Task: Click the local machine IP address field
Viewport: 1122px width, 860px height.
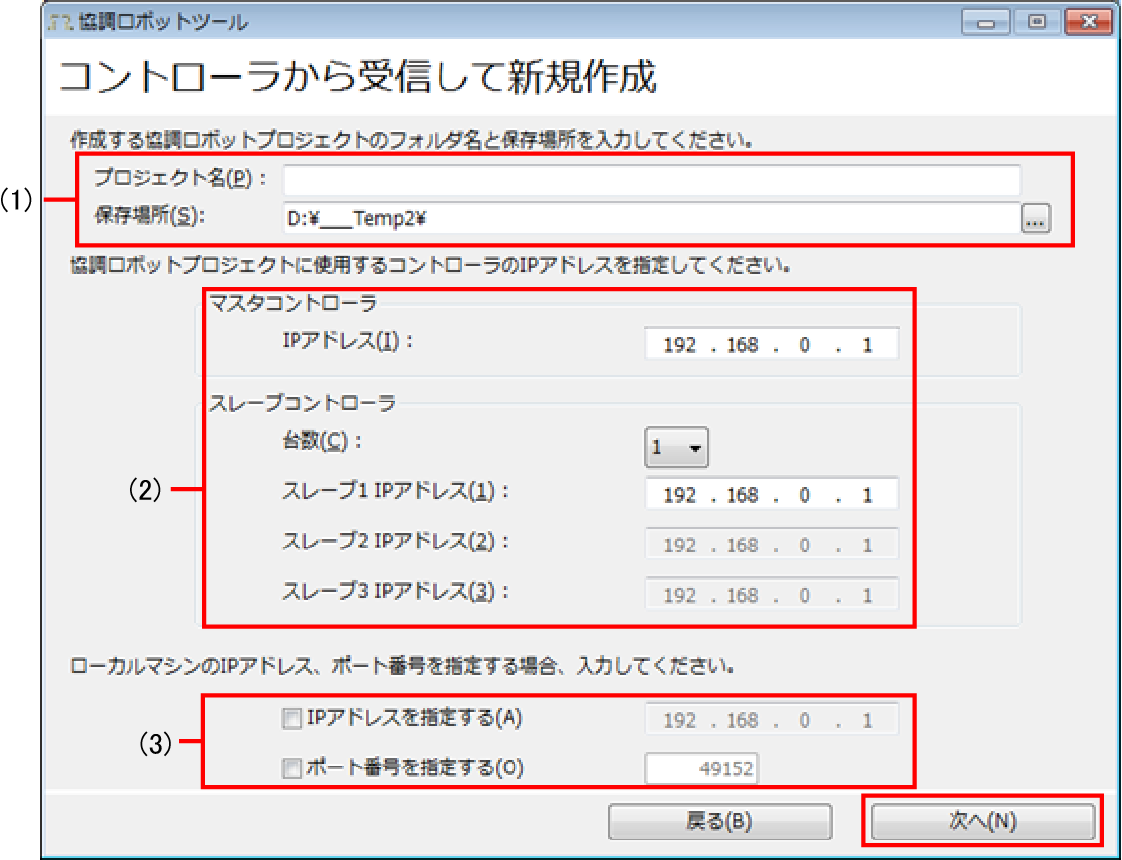Action: (x=771, y=720)
